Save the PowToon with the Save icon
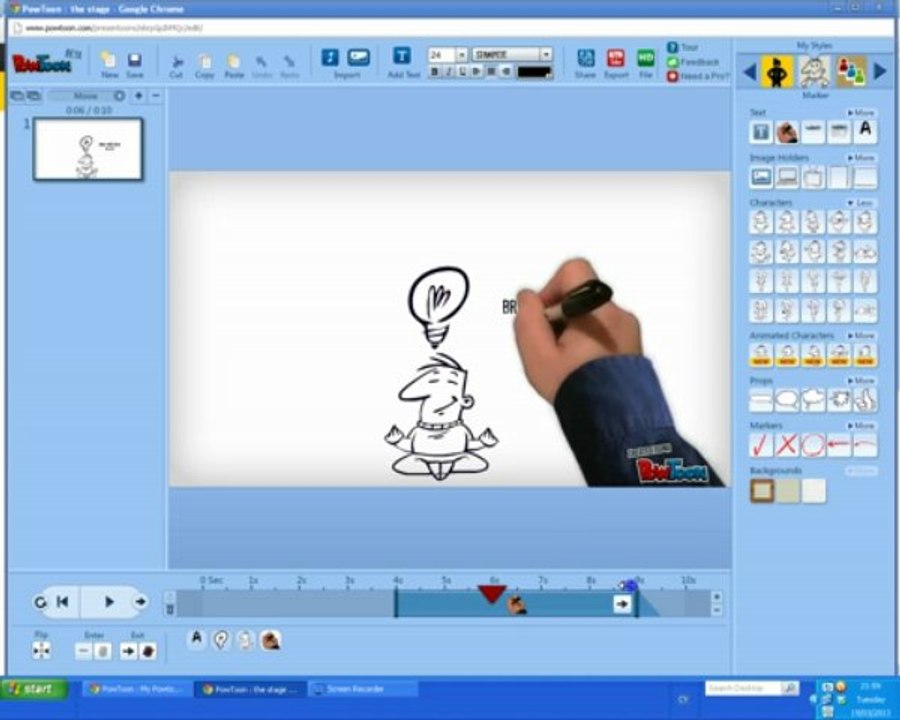Screen dimensions: 900x720 (134, 60)
